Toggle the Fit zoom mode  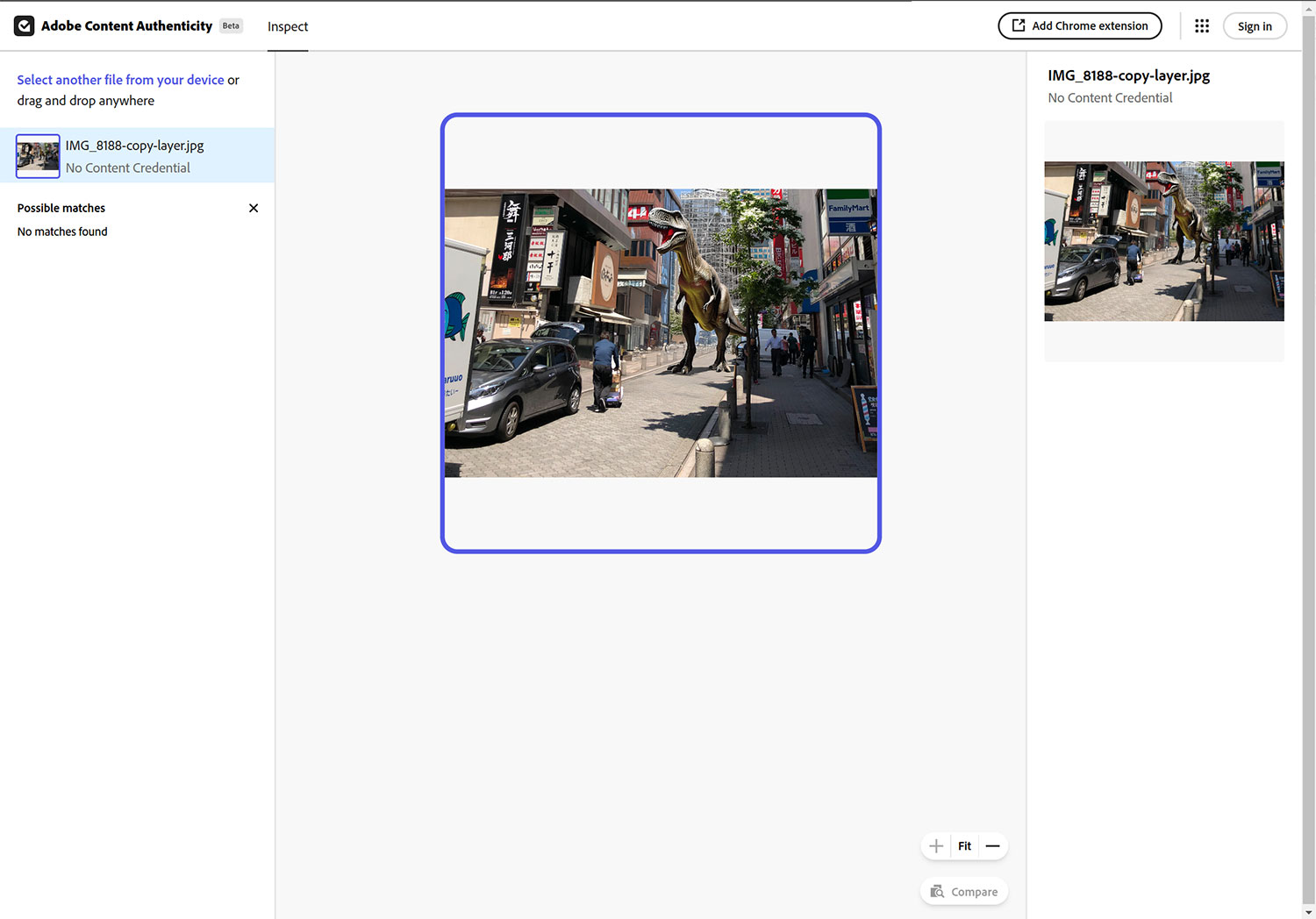tap(964, 845)
